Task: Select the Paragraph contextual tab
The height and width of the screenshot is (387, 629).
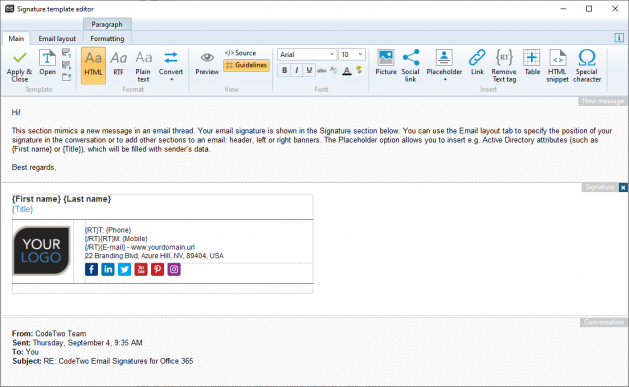Action: tap(107, 24)
